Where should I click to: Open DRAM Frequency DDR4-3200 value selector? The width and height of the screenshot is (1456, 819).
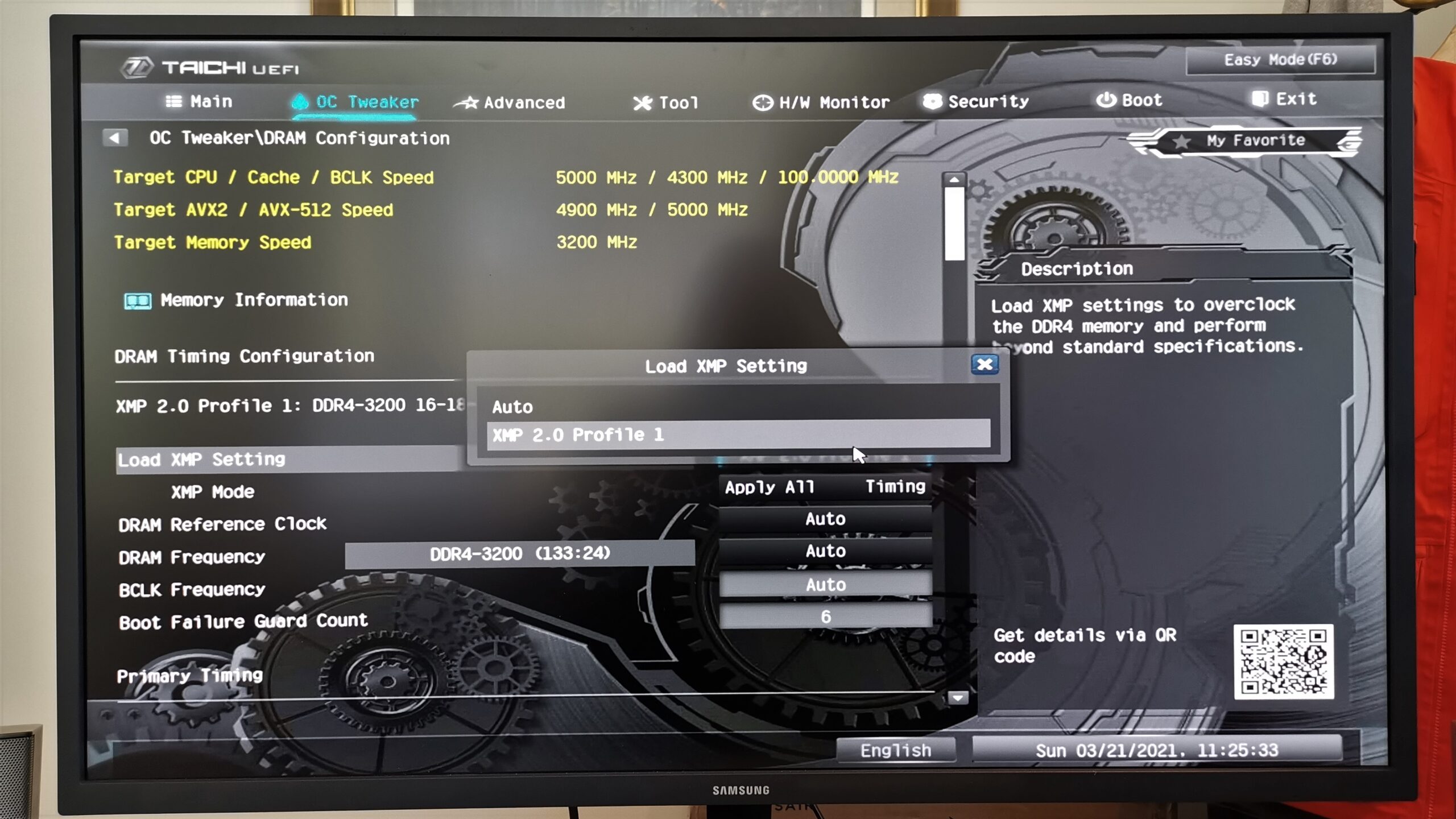tap(519, 553)
